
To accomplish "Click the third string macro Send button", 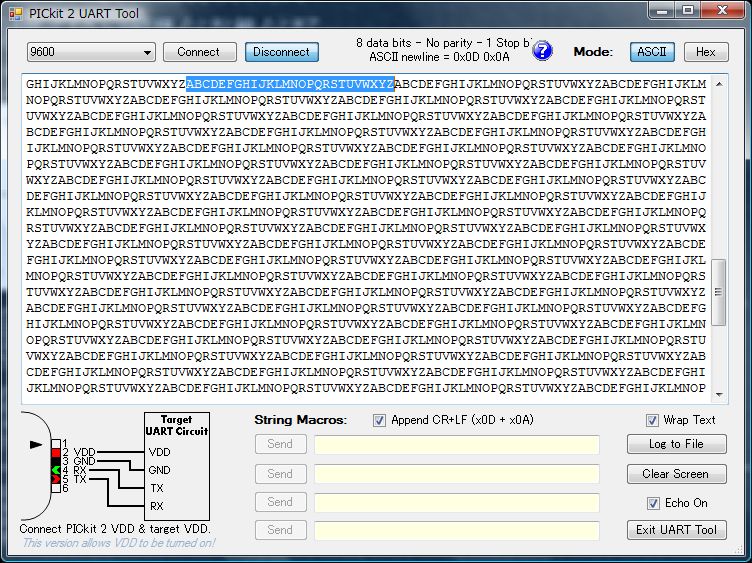I will click(x=281, y=502).
